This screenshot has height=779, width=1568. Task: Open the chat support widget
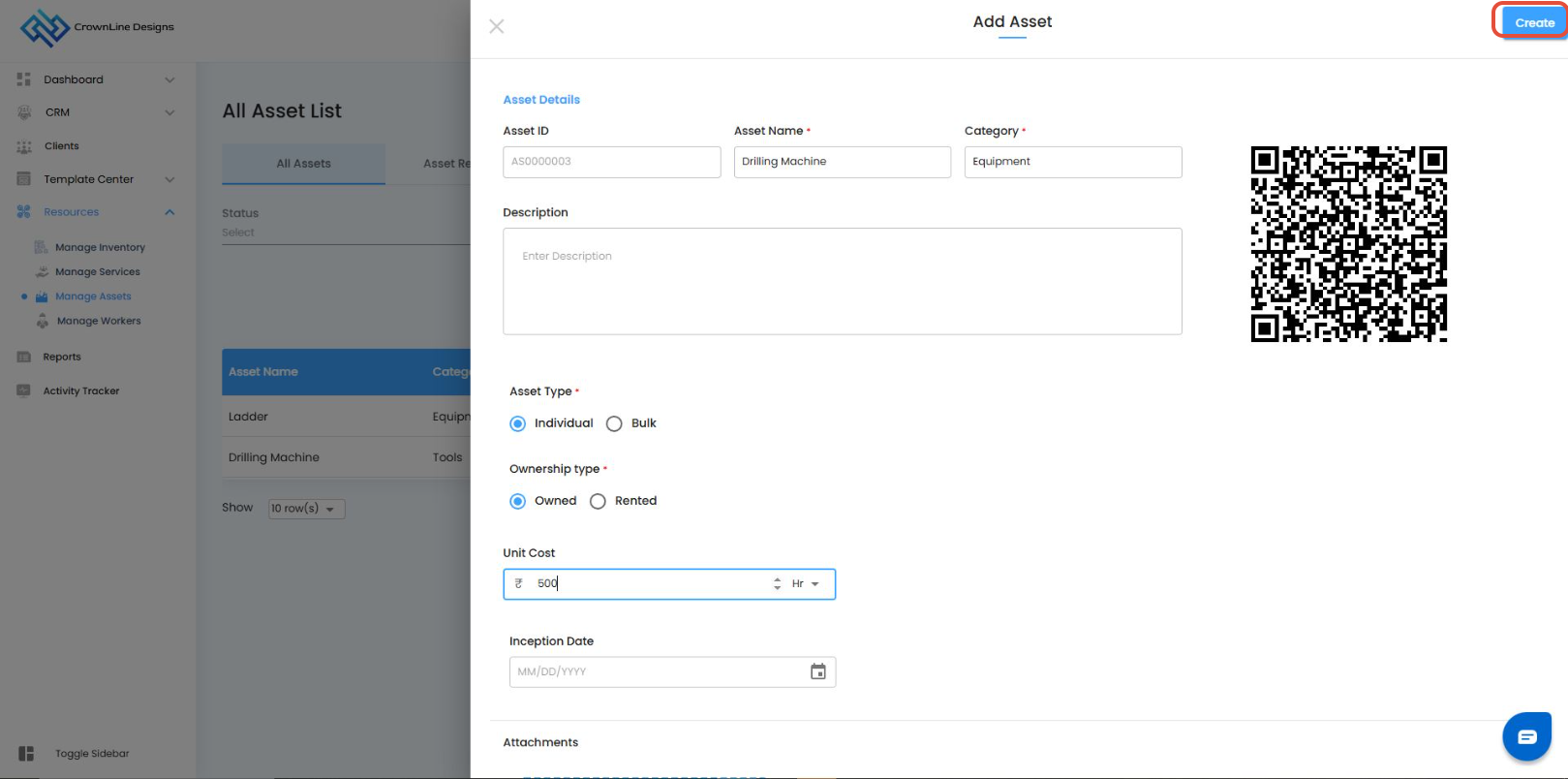pyautogui.click(x=1526, y=737)
